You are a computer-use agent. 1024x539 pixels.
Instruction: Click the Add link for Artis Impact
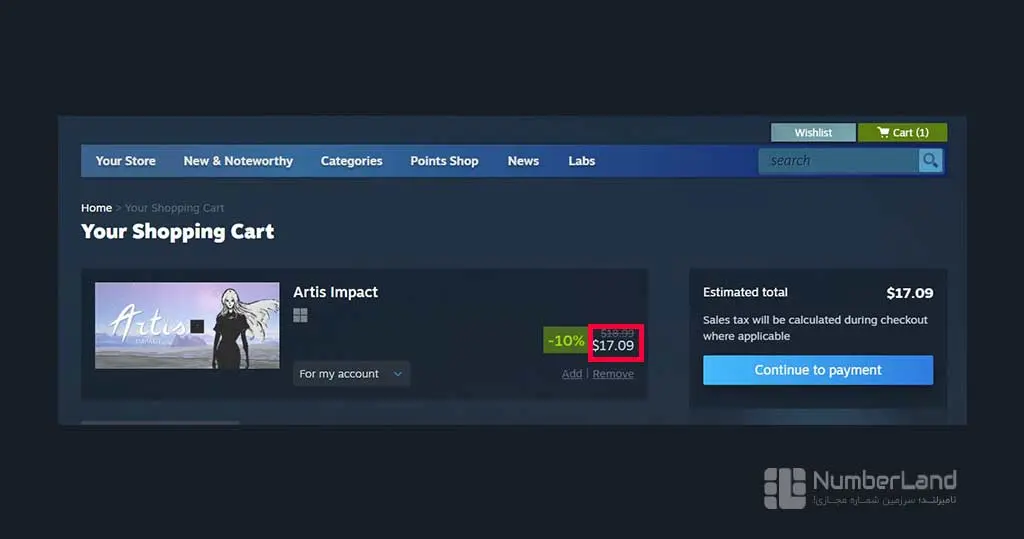(571, 374)
